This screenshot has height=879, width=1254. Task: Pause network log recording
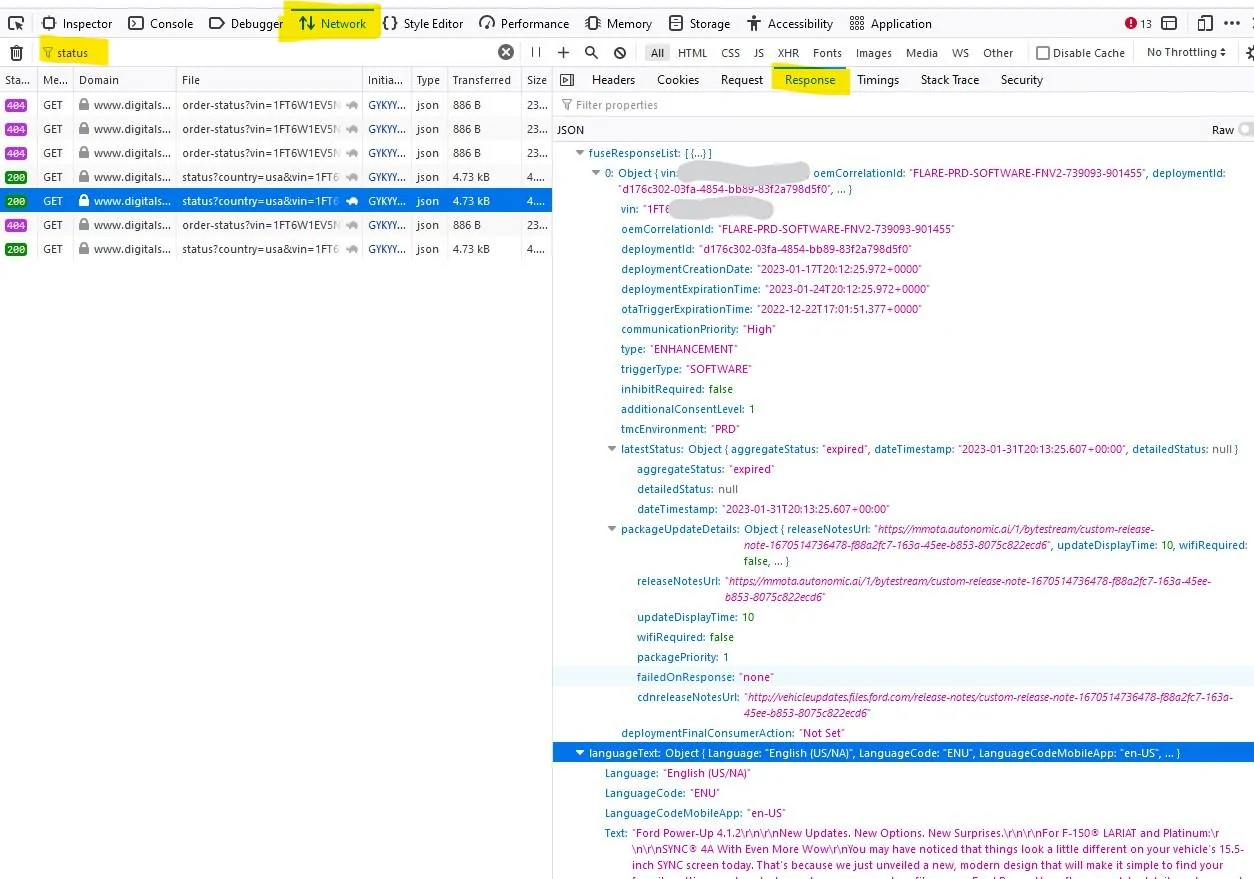click(x=536, y=52)
